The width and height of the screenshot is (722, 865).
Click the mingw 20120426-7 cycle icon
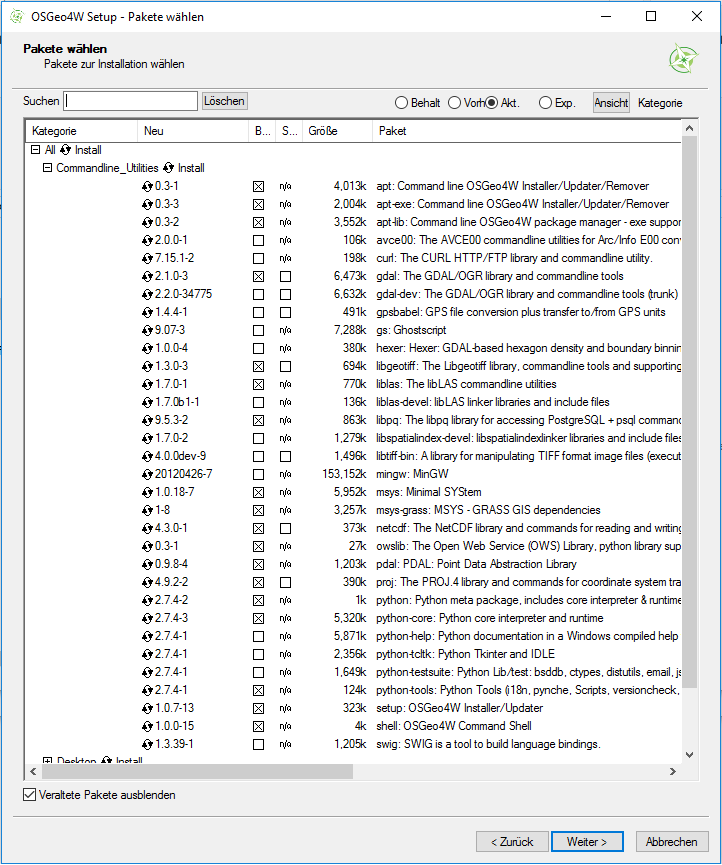(x=147, y=474)
